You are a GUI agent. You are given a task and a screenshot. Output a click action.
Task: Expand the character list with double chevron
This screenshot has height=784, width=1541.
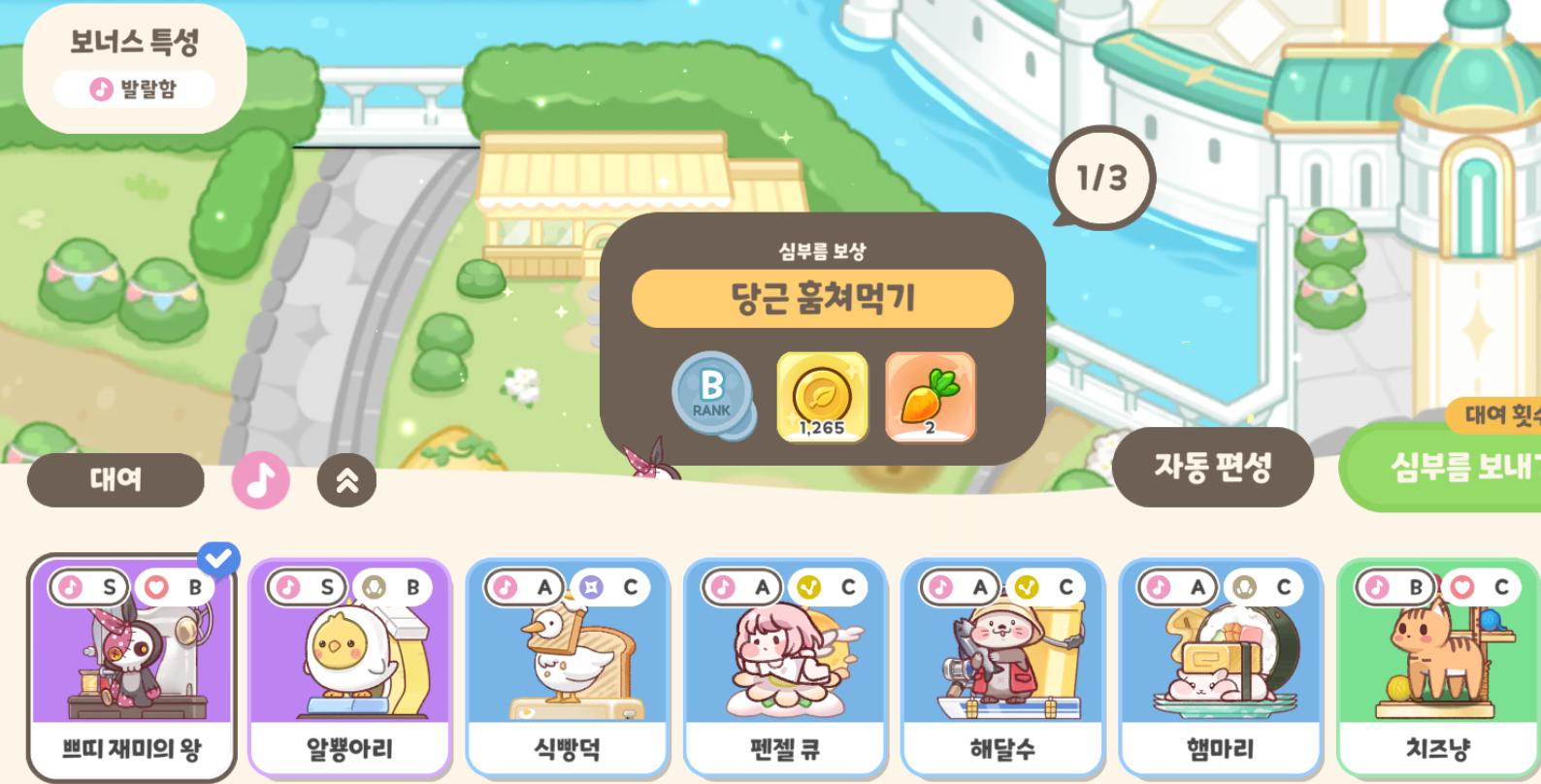pos(346,480)
